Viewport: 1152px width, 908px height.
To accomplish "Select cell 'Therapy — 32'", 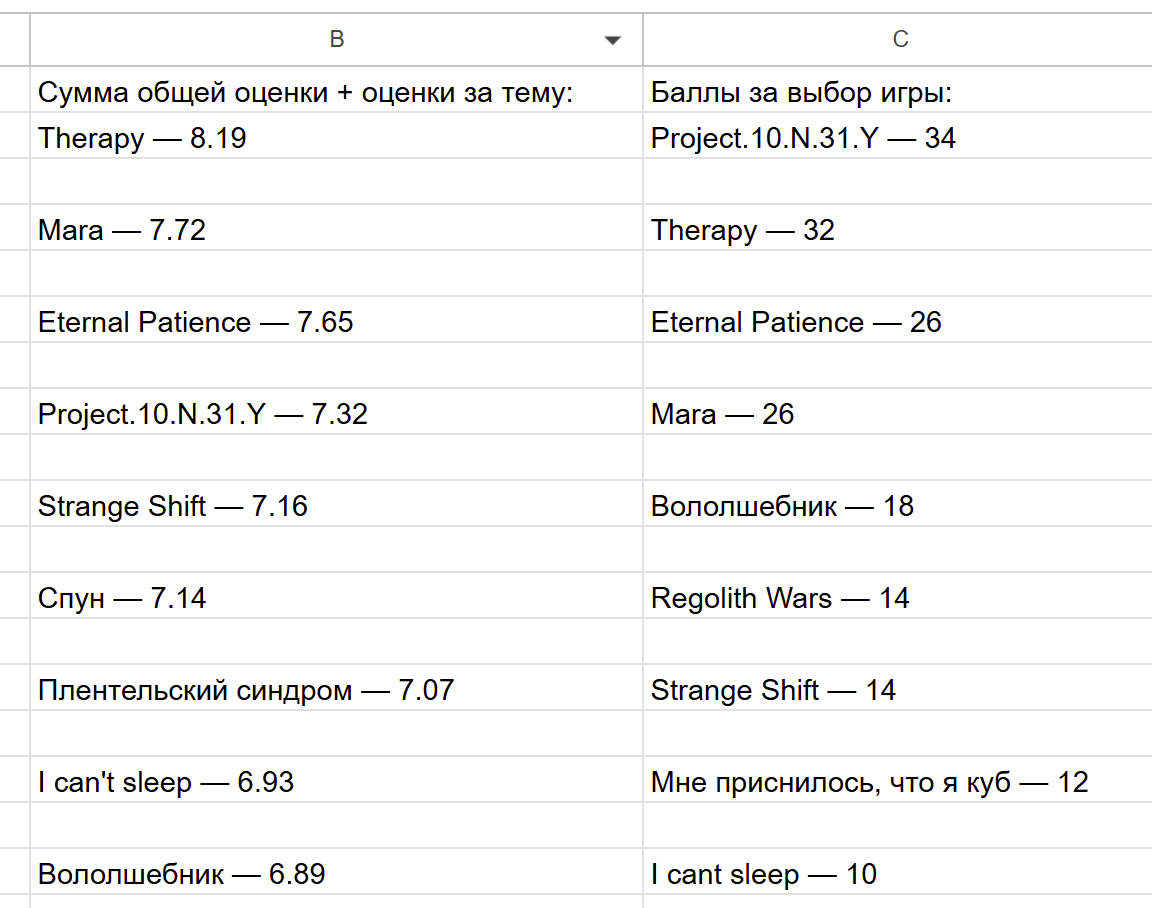I will coord(898,228).
